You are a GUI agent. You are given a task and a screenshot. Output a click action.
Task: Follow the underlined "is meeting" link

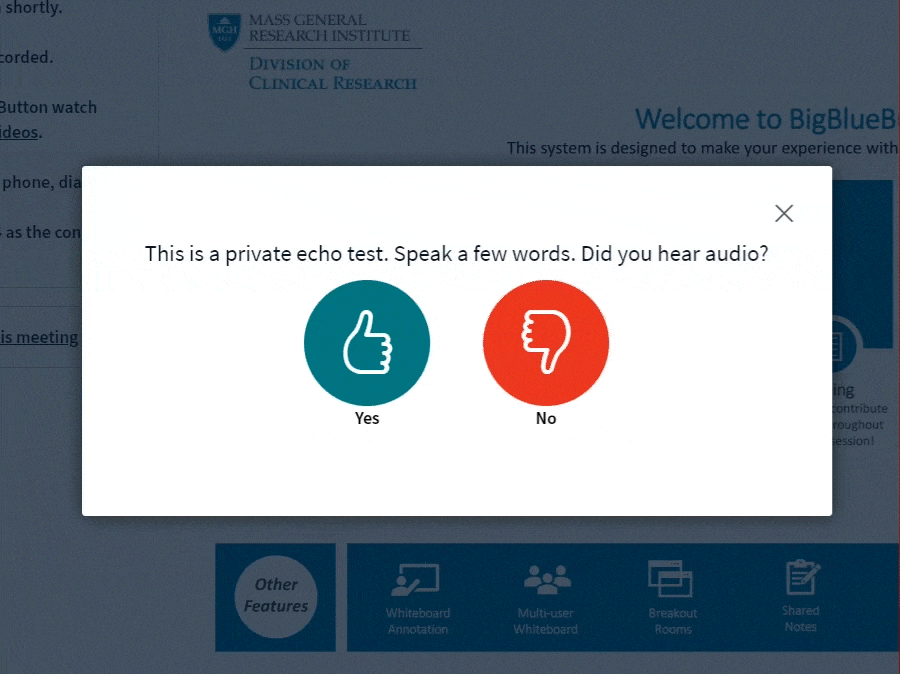tap(39, 337)
